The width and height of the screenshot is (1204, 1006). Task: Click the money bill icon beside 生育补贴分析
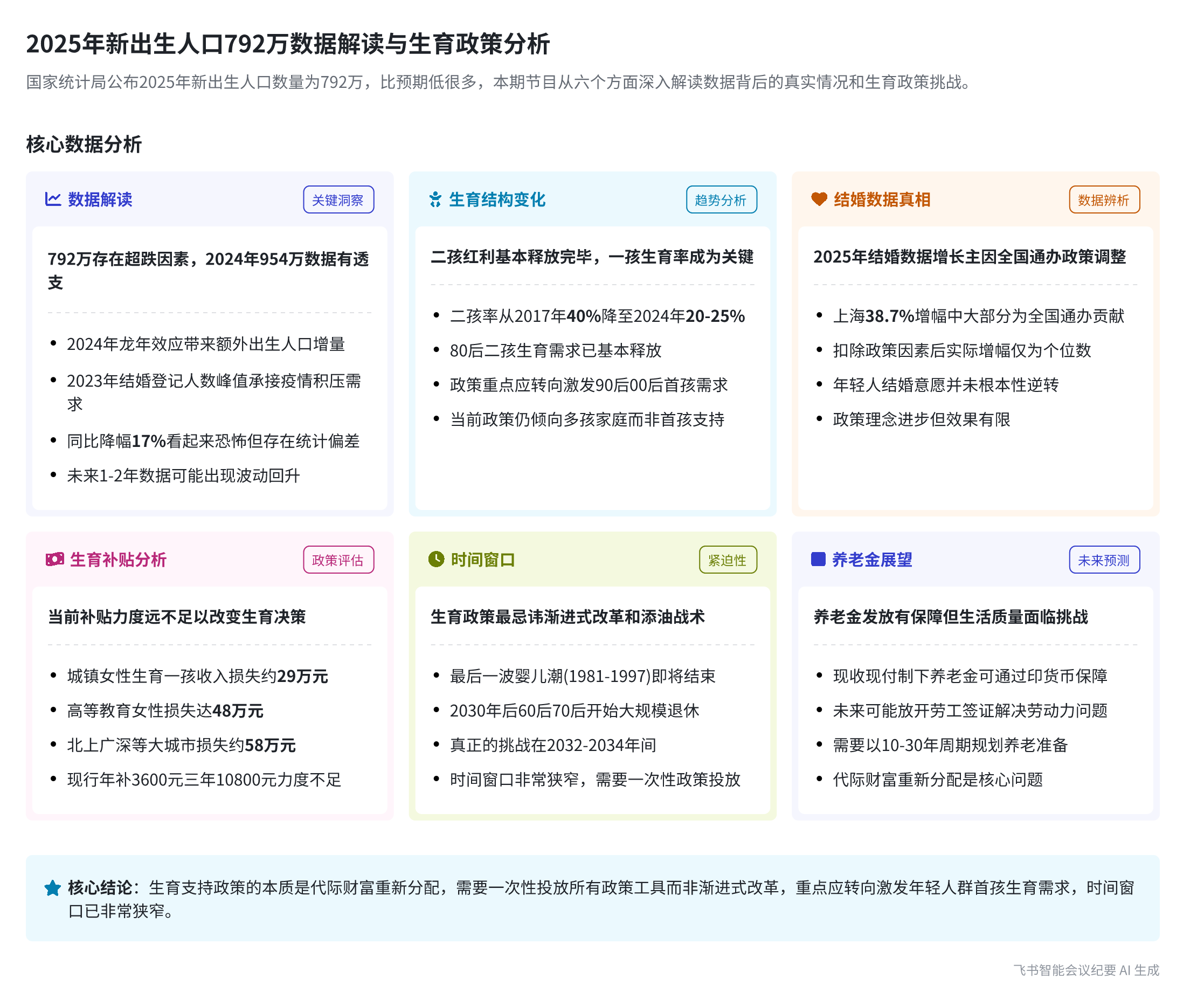(x=55, y=559)
